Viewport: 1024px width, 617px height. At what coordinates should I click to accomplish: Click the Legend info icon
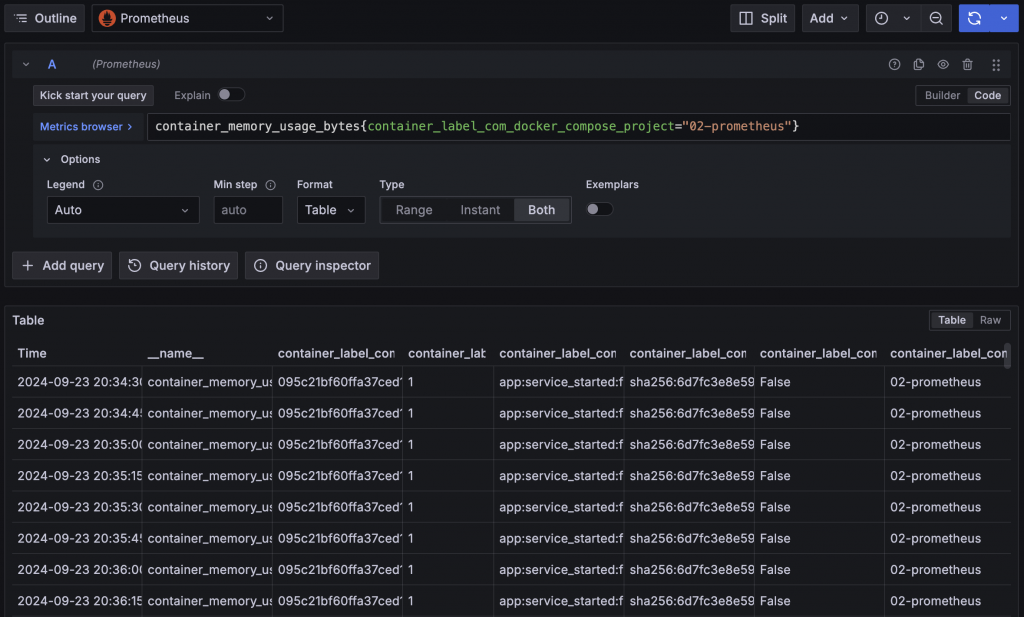click(x=98, y=185)
